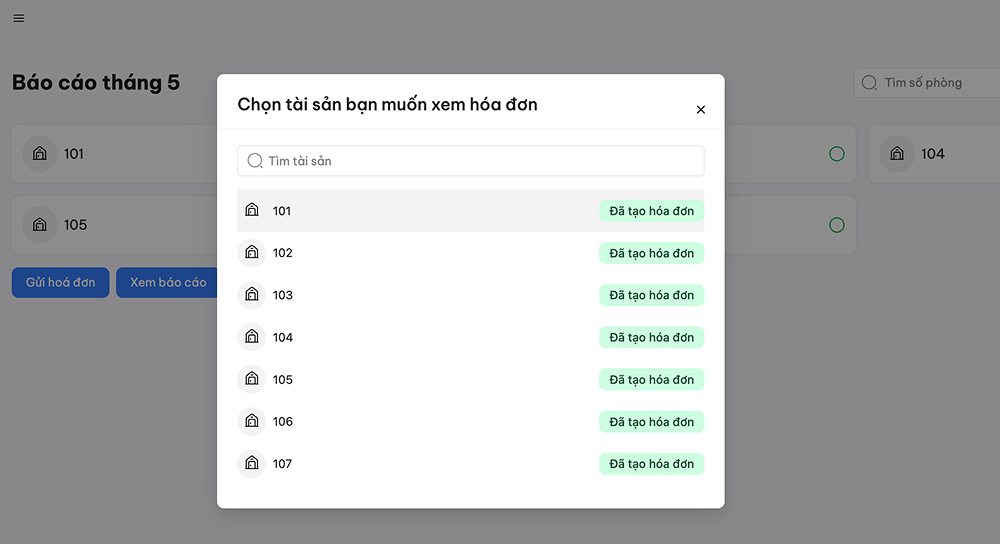Close the invoice selection dialog
The image size is (1000, 544).
[700, 110]
